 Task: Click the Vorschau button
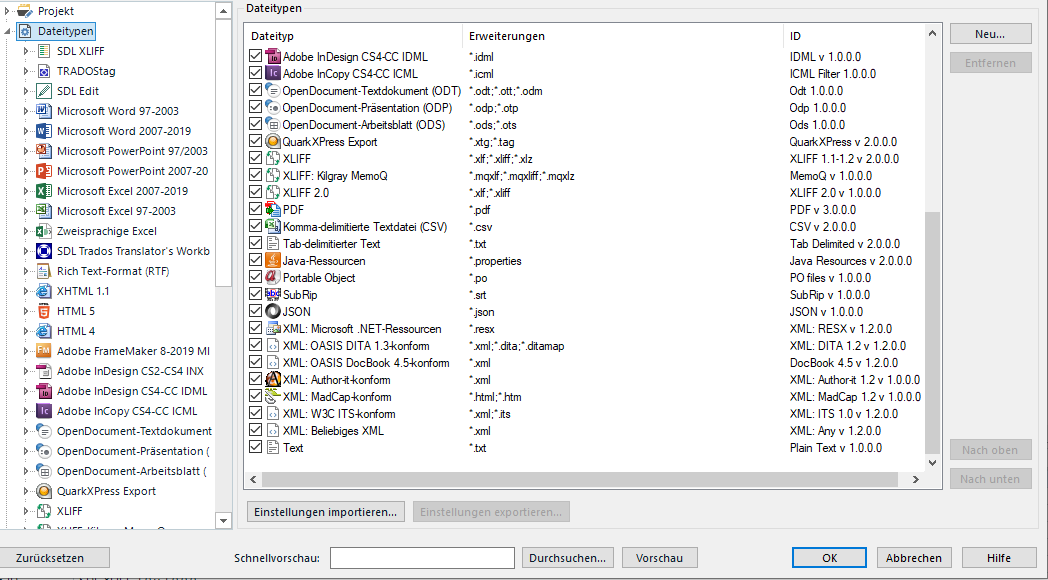pyautogui.click(x=660, y=558)
